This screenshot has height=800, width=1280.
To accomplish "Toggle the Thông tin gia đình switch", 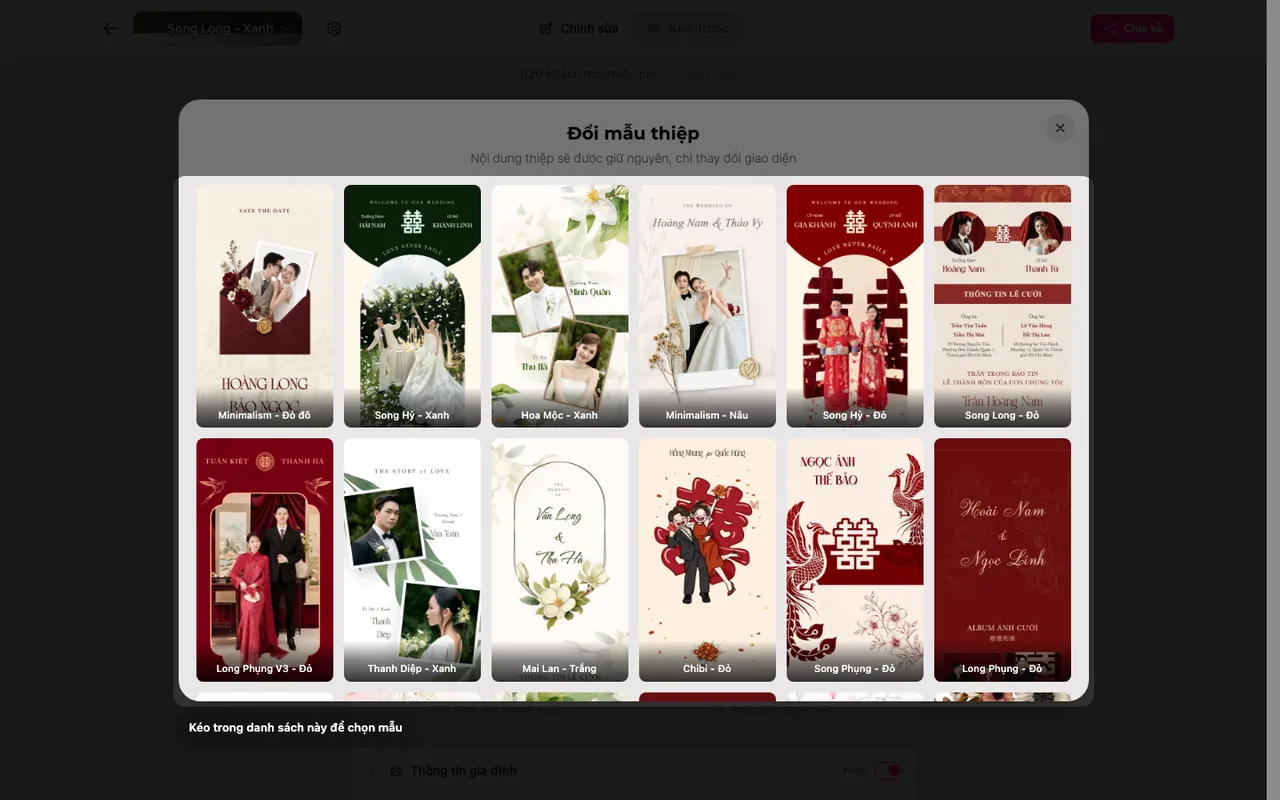I will [888, 770].
